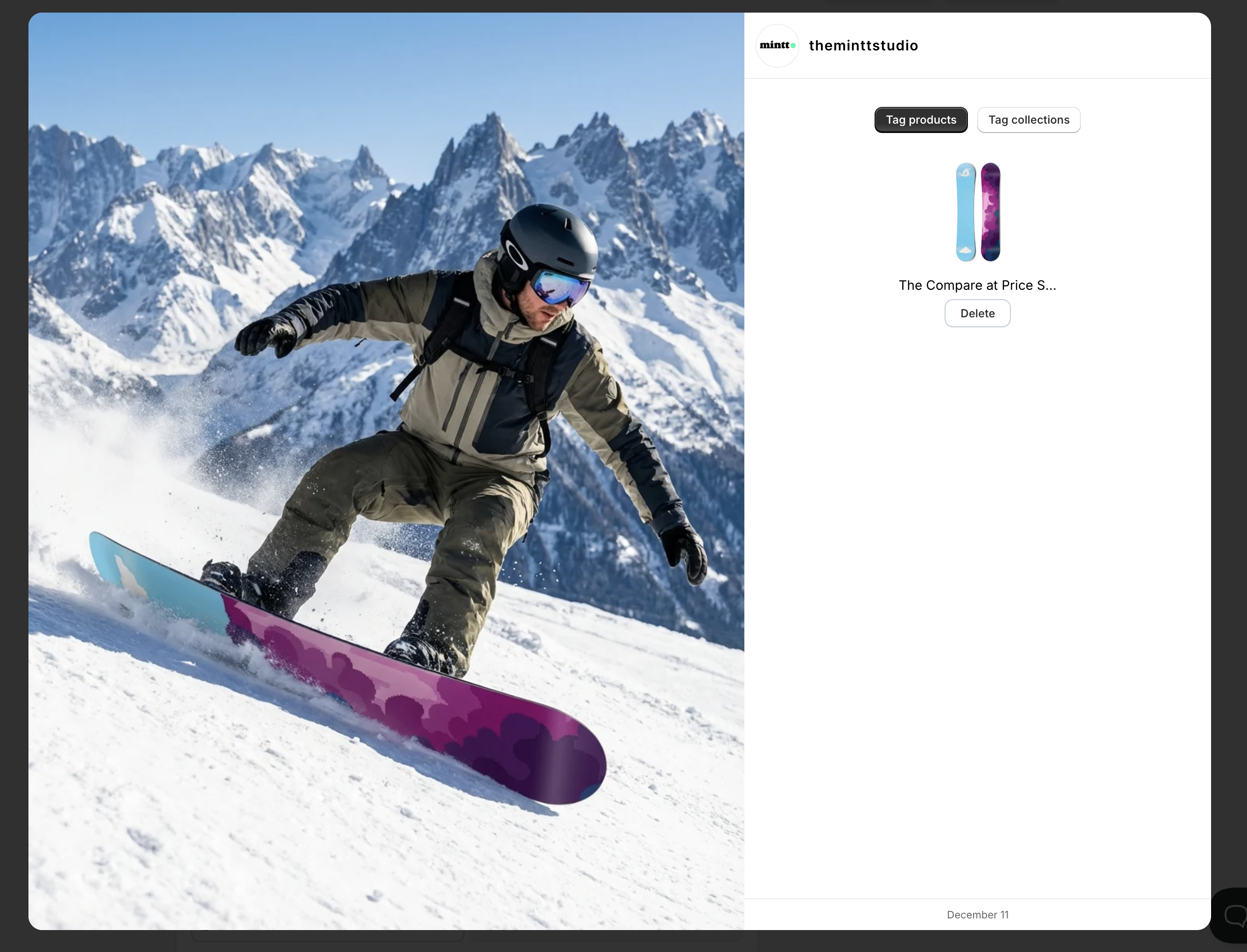Open the theminttstudio username link
The height and width of the screenshot is (952, 1247).
point(863,45)
